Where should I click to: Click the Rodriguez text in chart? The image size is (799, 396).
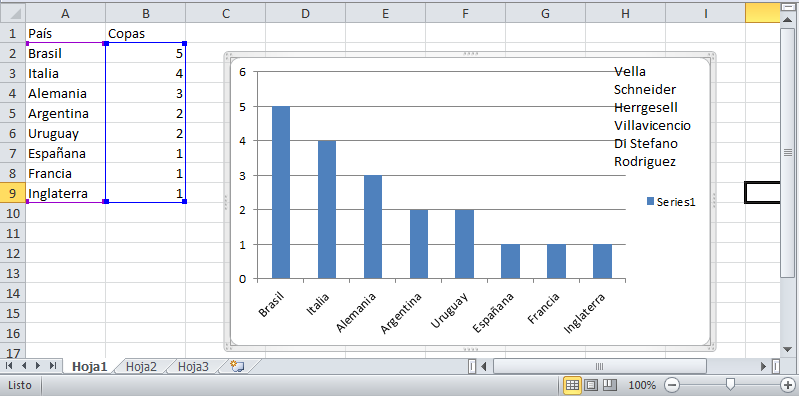pyautogui.click(x=645, y=162)
